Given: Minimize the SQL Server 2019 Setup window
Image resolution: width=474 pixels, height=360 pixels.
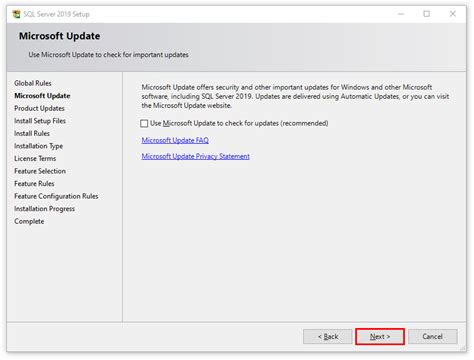Looking at the screenshot, I should (x=401, y=14).
